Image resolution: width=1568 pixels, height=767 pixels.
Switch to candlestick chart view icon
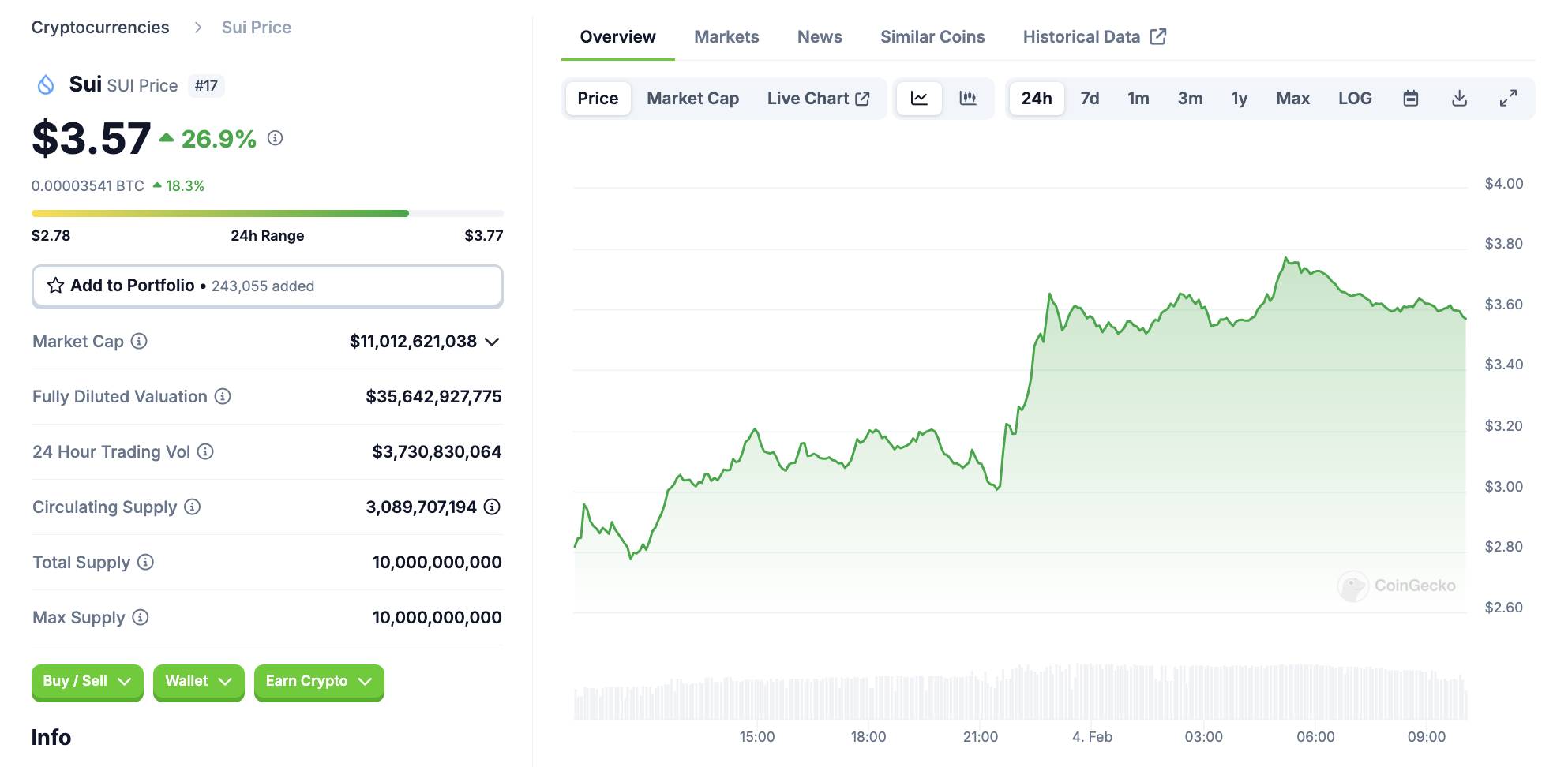point(968,99)
